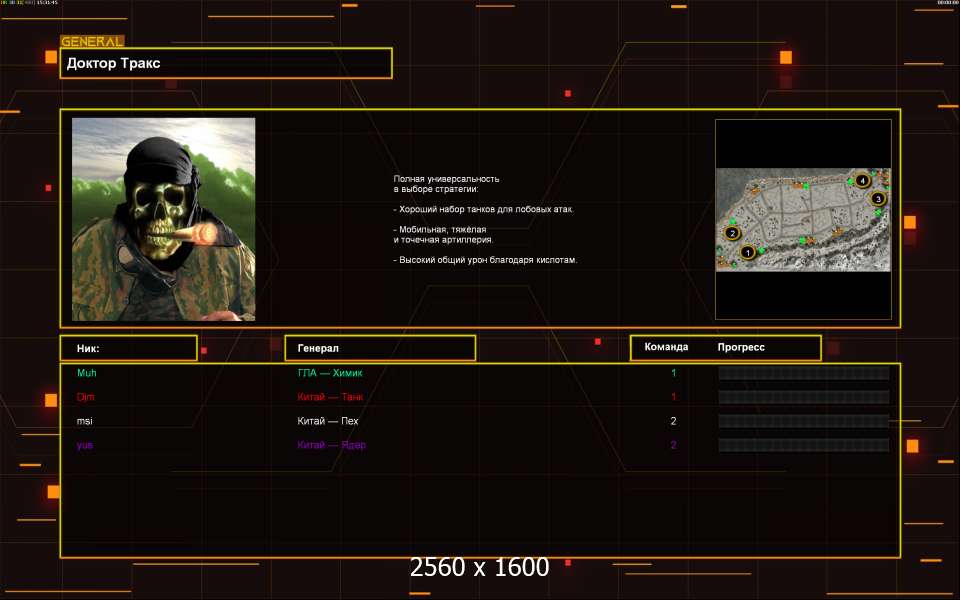Click start position marker 3 on minimap
The width and height of the screenshot is (960, 600).
tap(878, 199)
